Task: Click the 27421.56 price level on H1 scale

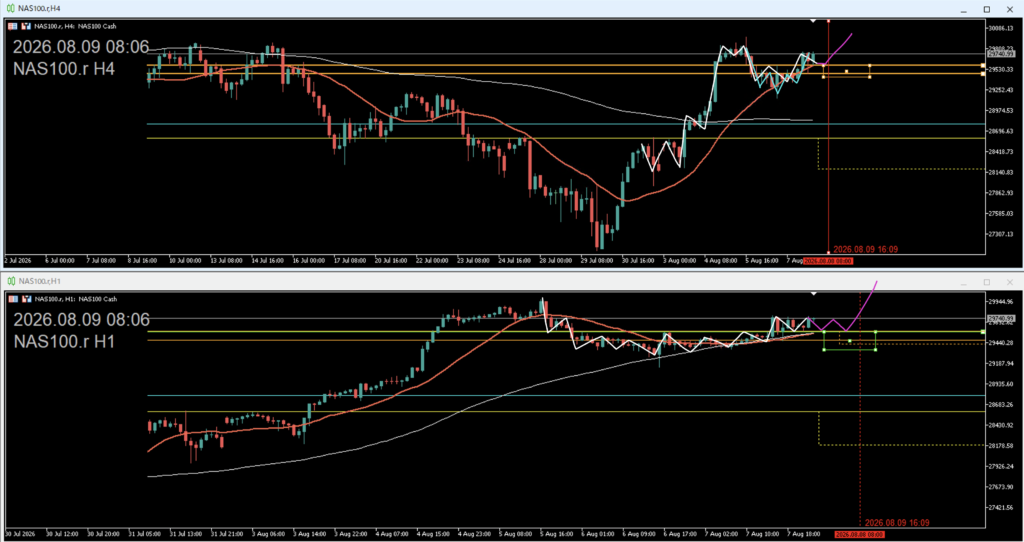Action: [x=1000, y=507]
